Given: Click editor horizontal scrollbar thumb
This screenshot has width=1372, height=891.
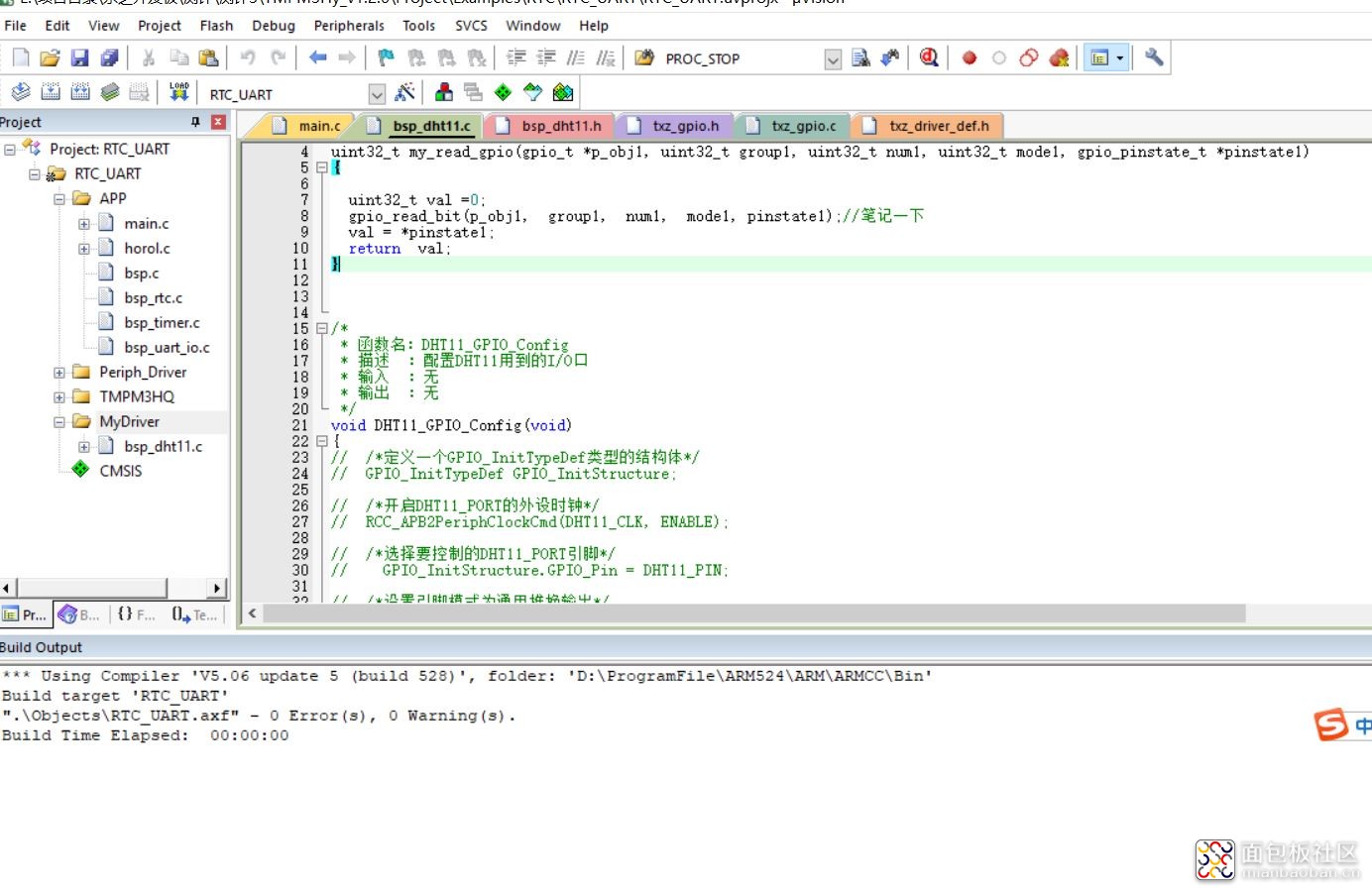Looking at the screenshot, I should (x=753, y=613).
